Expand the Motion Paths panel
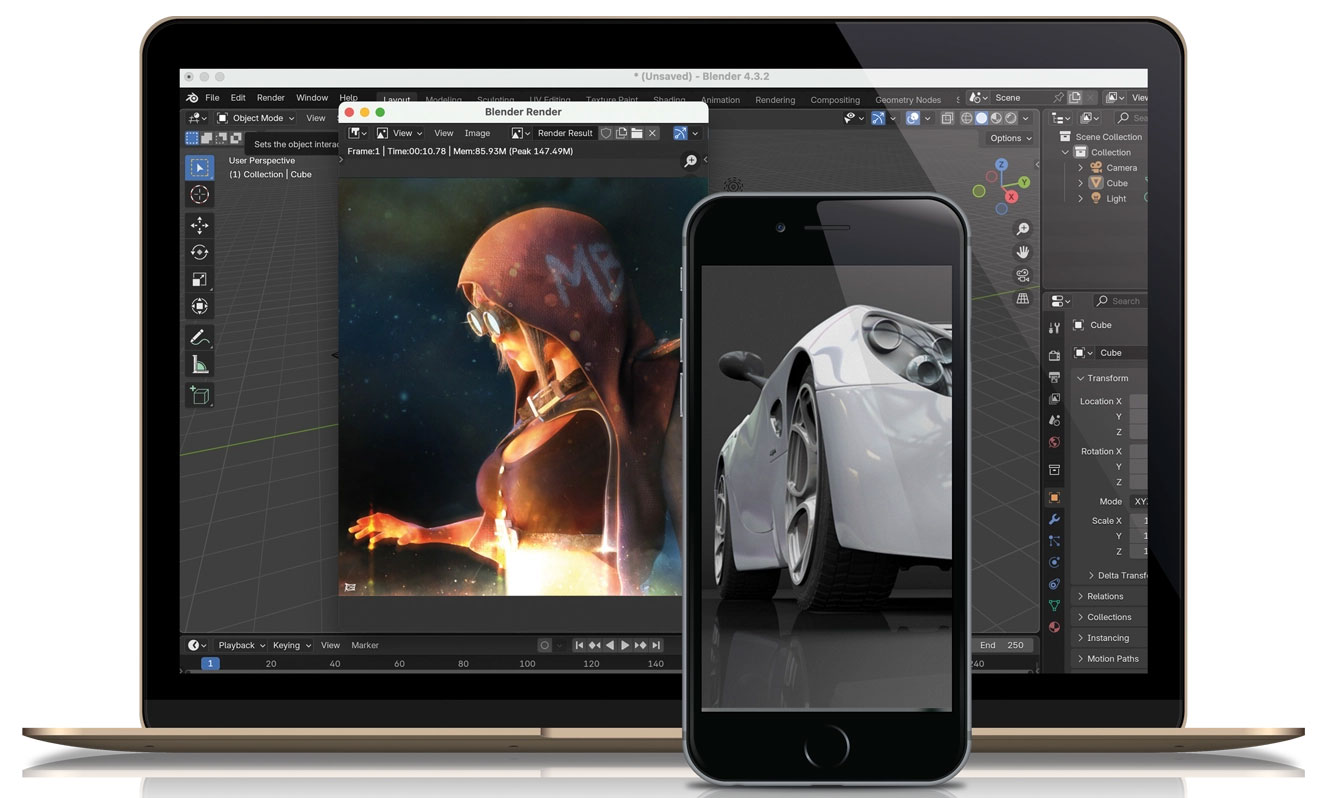Screen dimensions: 1324x798 pos(1110,659)
